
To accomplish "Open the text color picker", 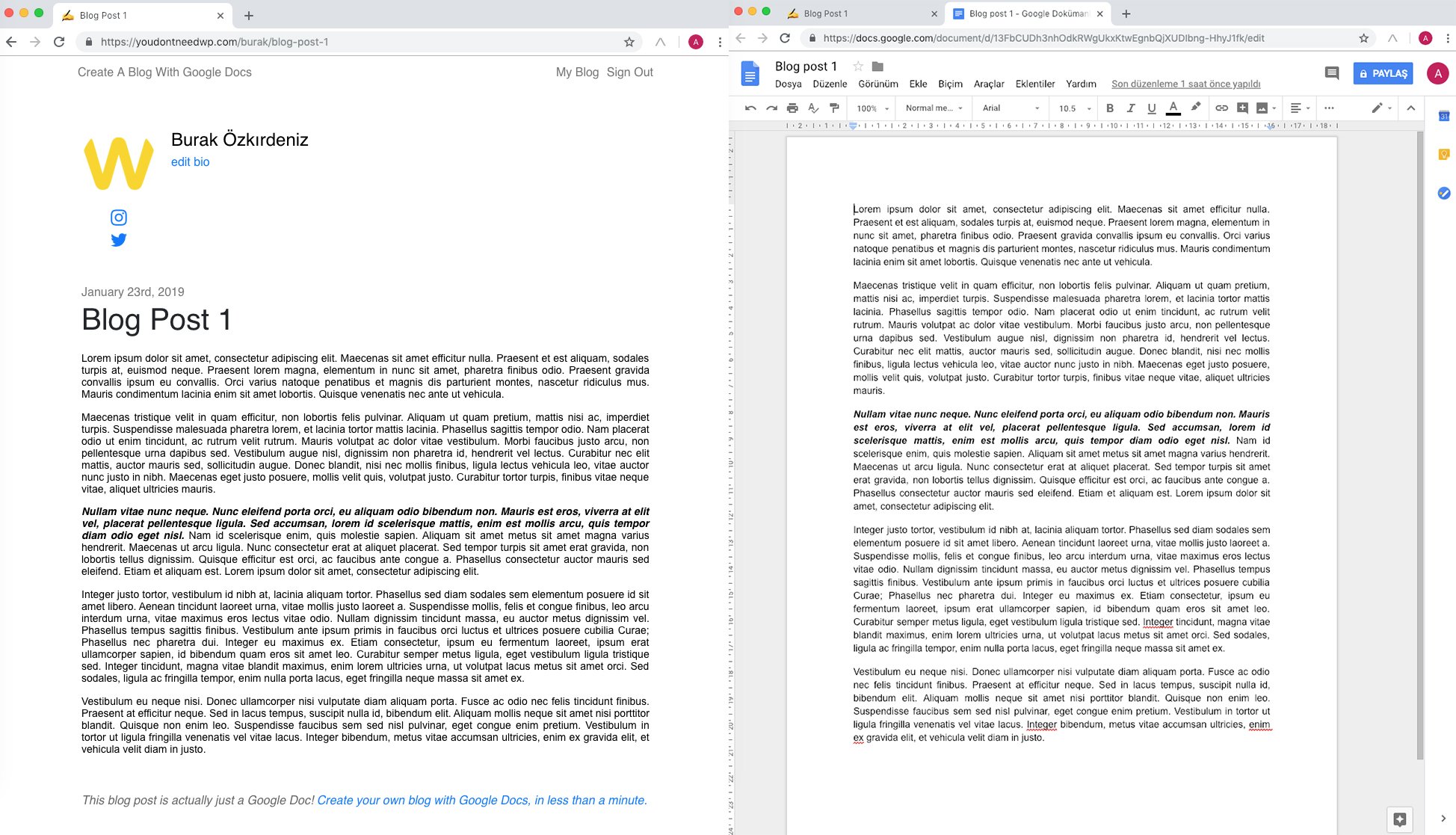I will (x=1173, y=108).
